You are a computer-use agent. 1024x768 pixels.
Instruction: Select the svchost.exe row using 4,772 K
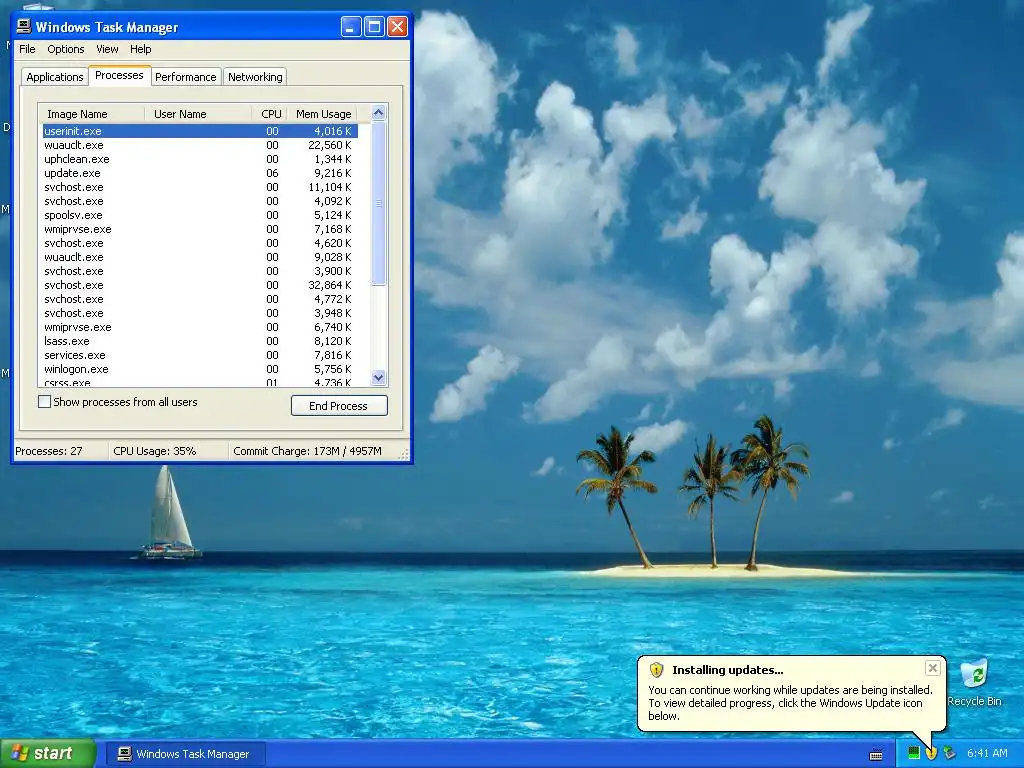200,299
